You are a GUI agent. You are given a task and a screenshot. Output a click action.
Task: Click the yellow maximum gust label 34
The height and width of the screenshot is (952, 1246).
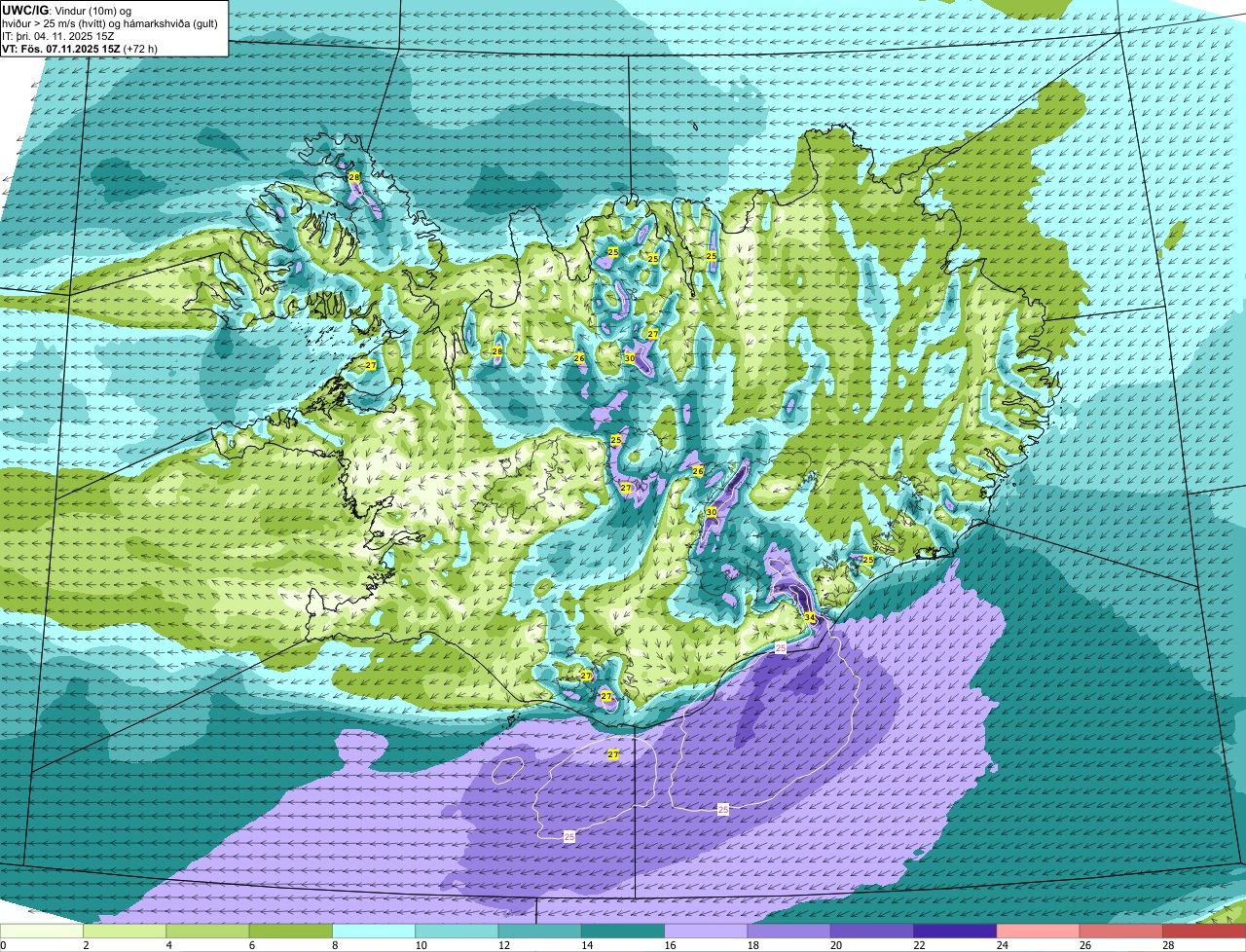pyautogui.click(x=810, y=617)
